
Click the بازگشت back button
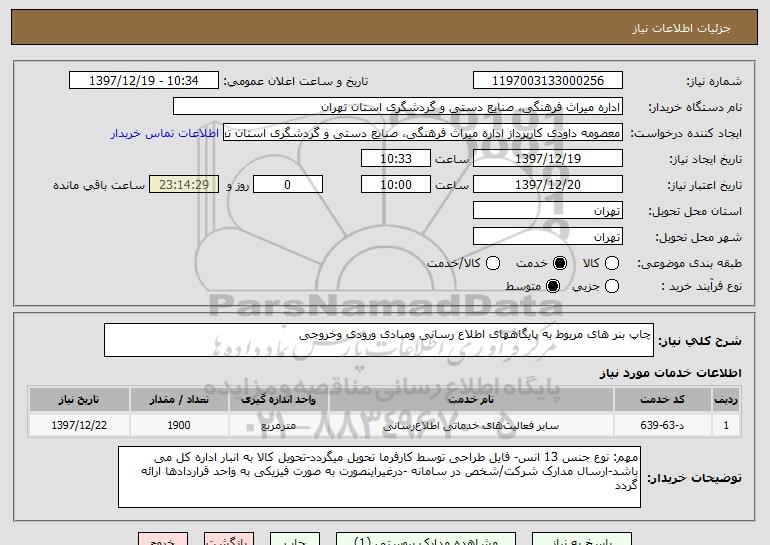click(x=229, y=539)
